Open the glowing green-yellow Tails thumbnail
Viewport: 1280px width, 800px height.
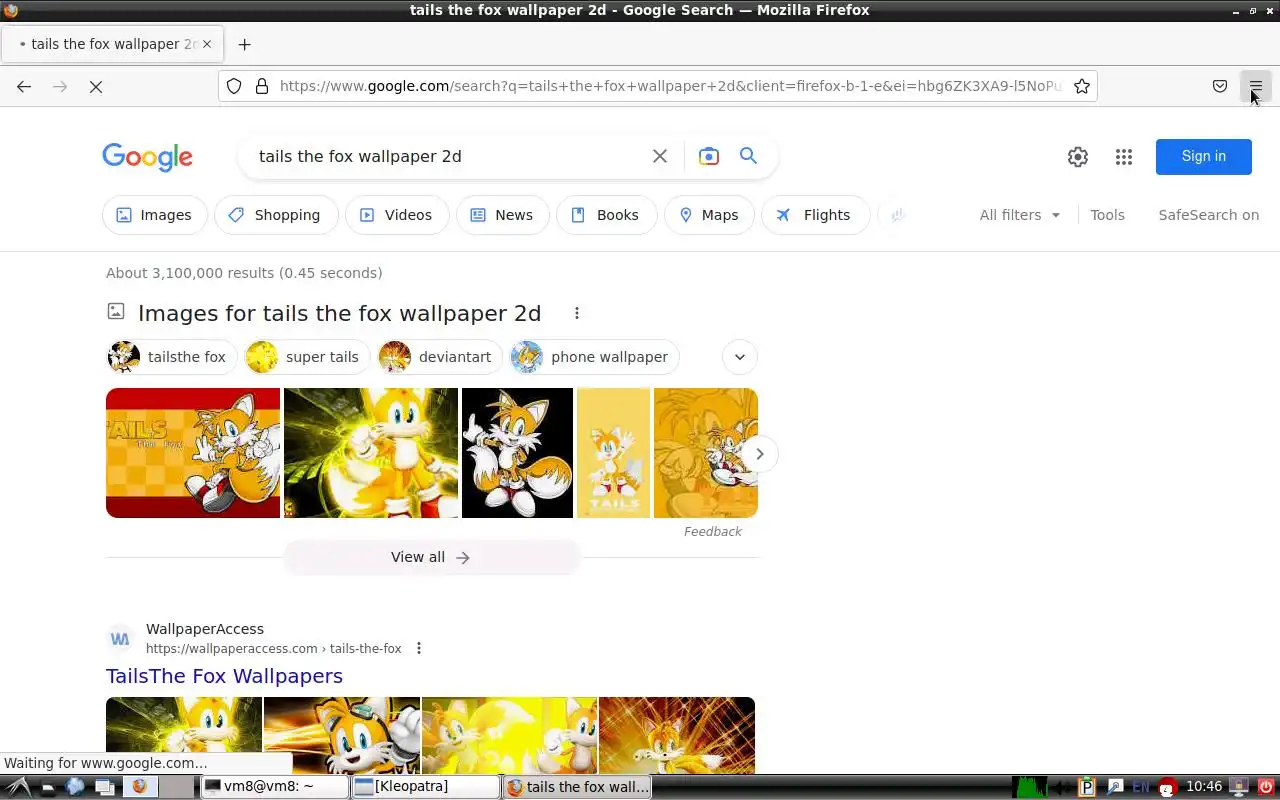click(x=371, y=453)
